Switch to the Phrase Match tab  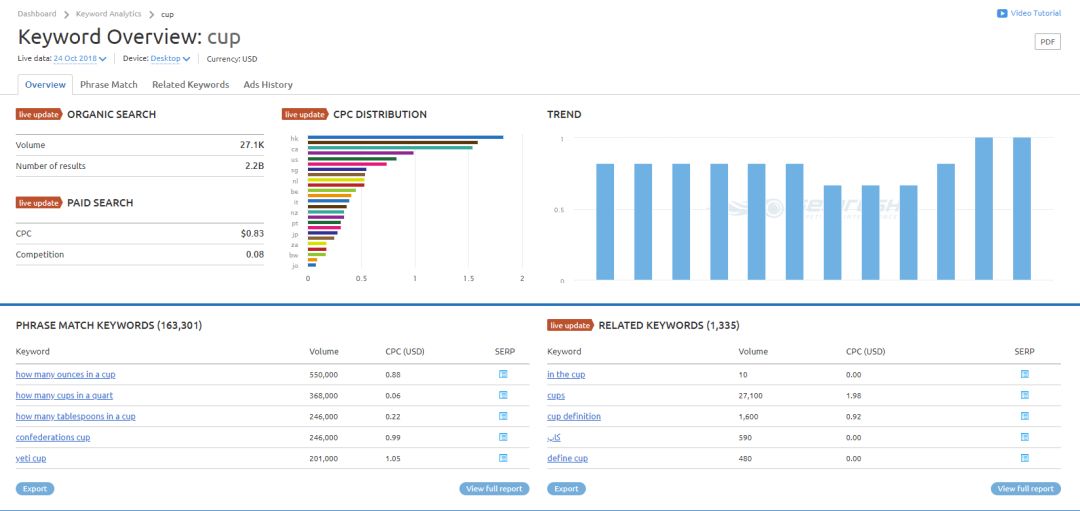pos(109,85)
